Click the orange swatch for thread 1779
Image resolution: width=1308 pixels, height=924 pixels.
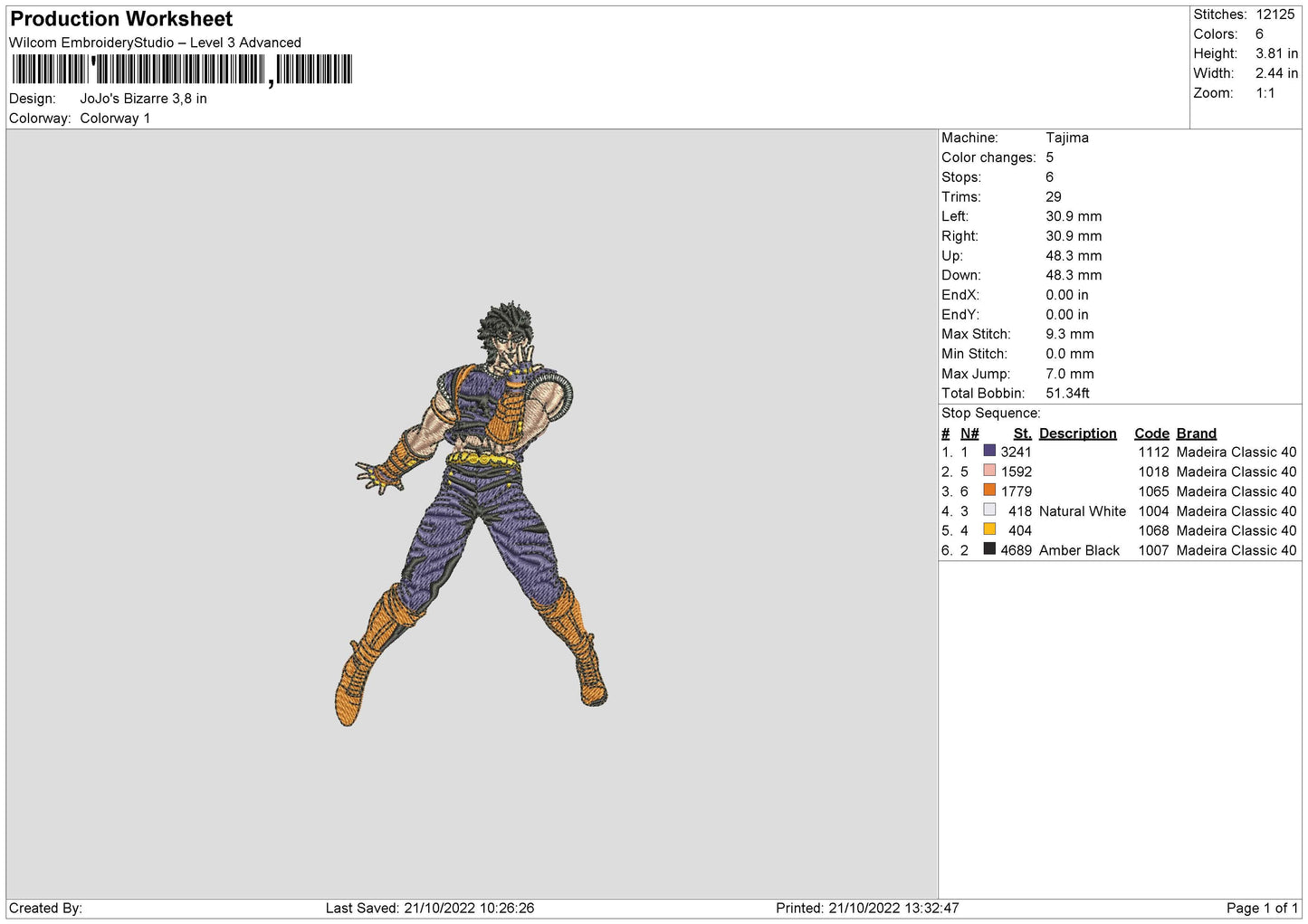click(989, 491)
